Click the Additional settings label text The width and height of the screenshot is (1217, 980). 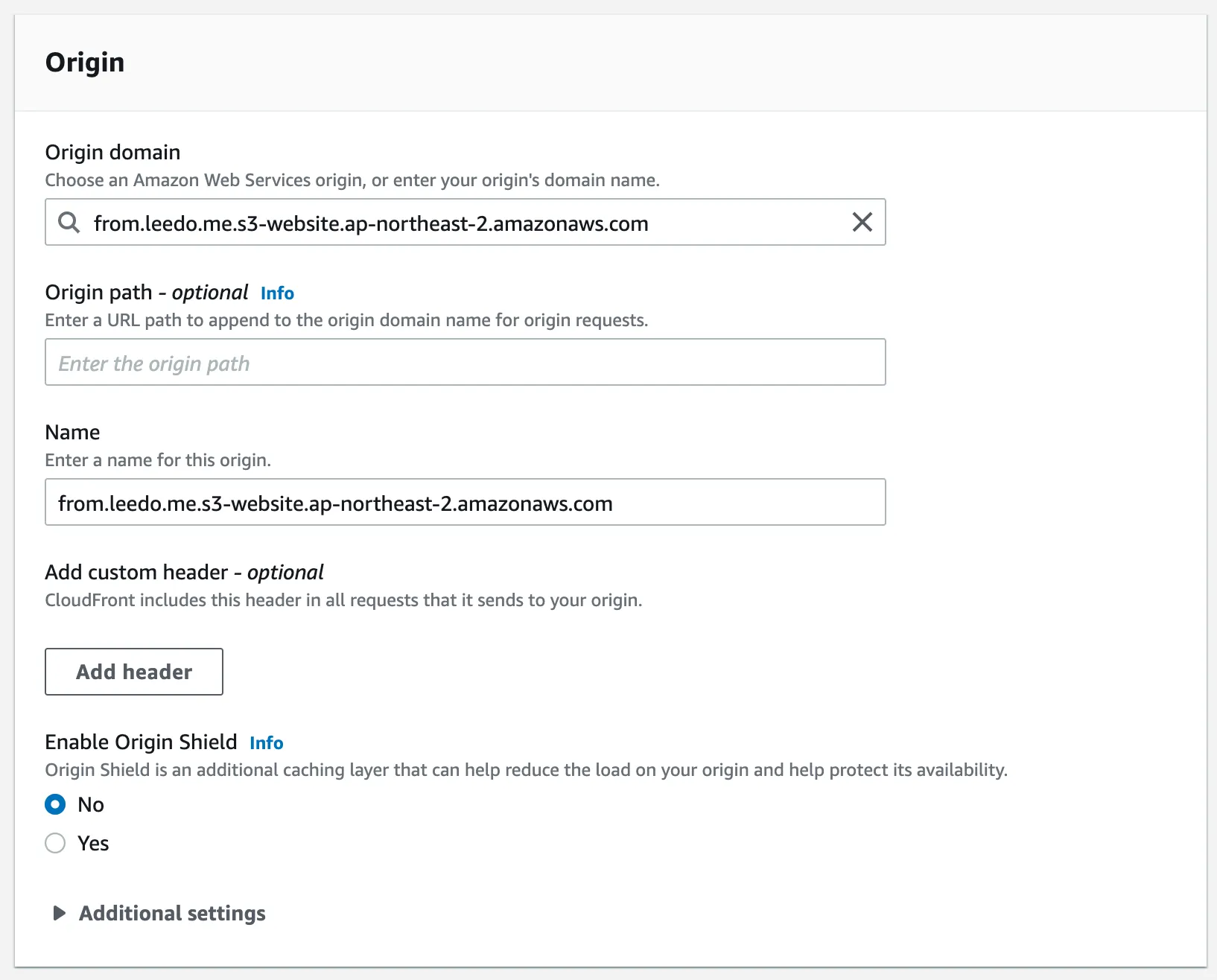tap(172, 913)
